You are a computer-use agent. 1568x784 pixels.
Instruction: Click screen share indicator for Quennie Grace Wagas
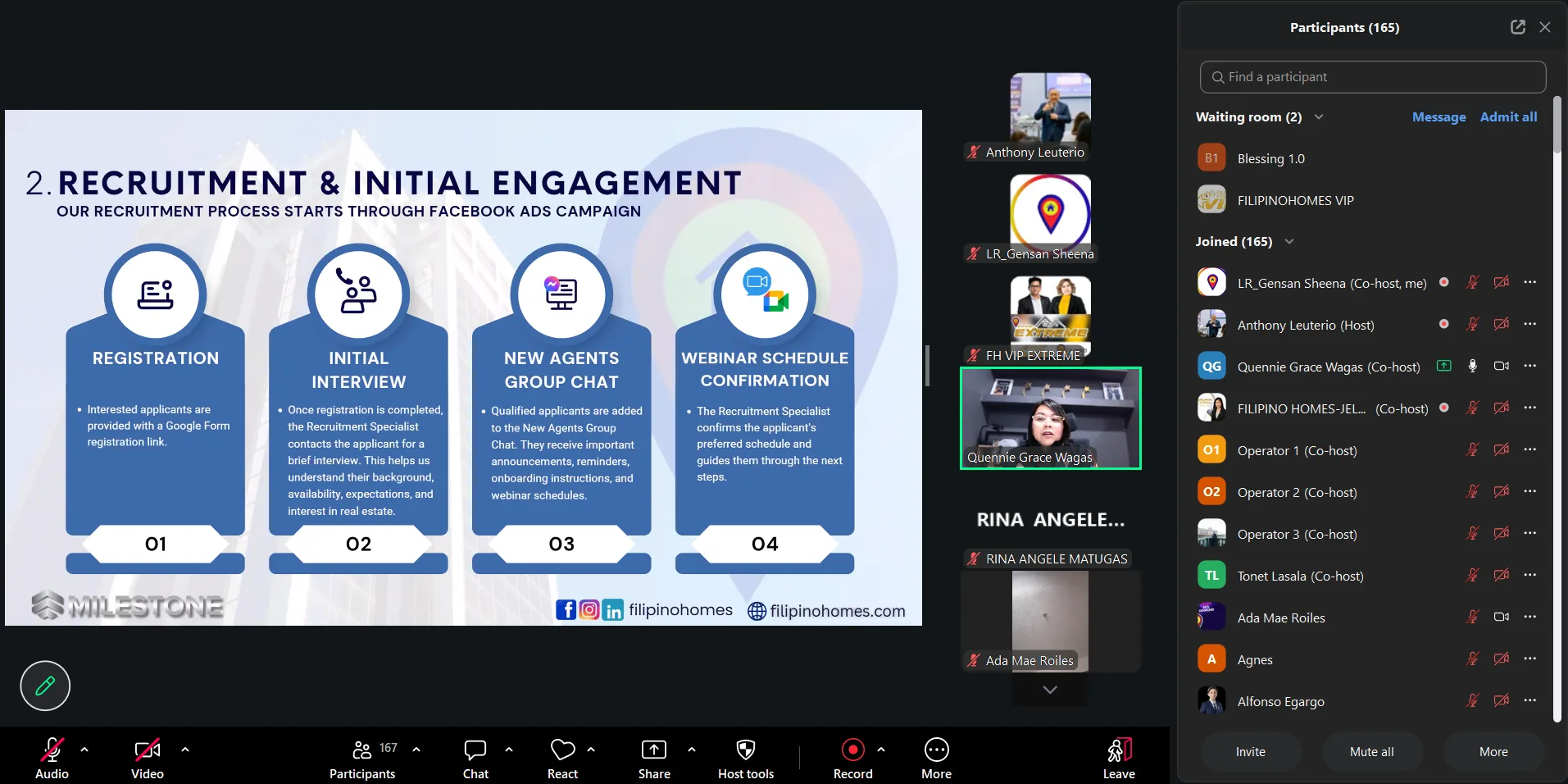(x=1444, y=366)
